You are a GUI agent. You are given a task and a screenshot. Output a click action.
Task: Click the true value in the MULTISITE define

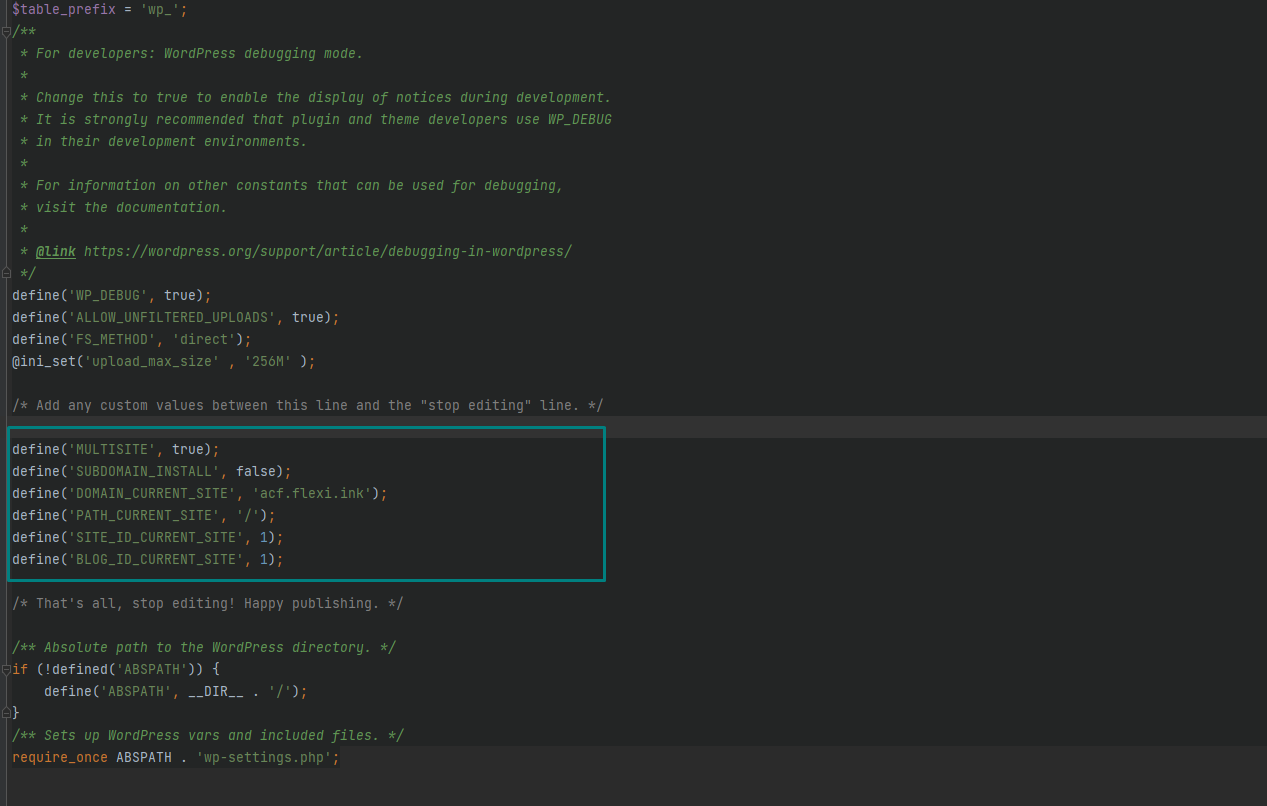pos(191,449)
